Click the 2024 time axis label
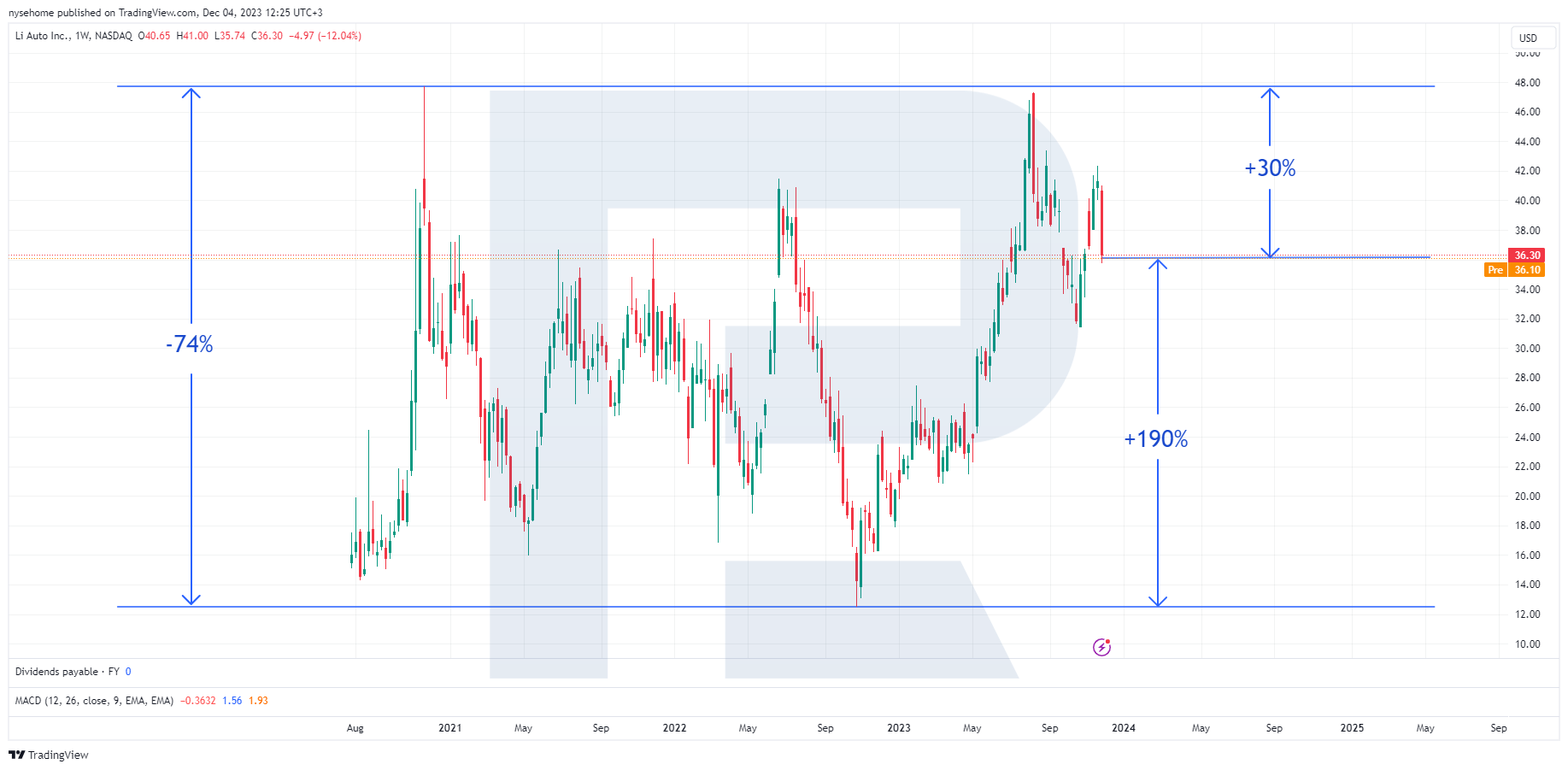Viewport: 1568px width, 770px height. click(x=1124, y=728)
